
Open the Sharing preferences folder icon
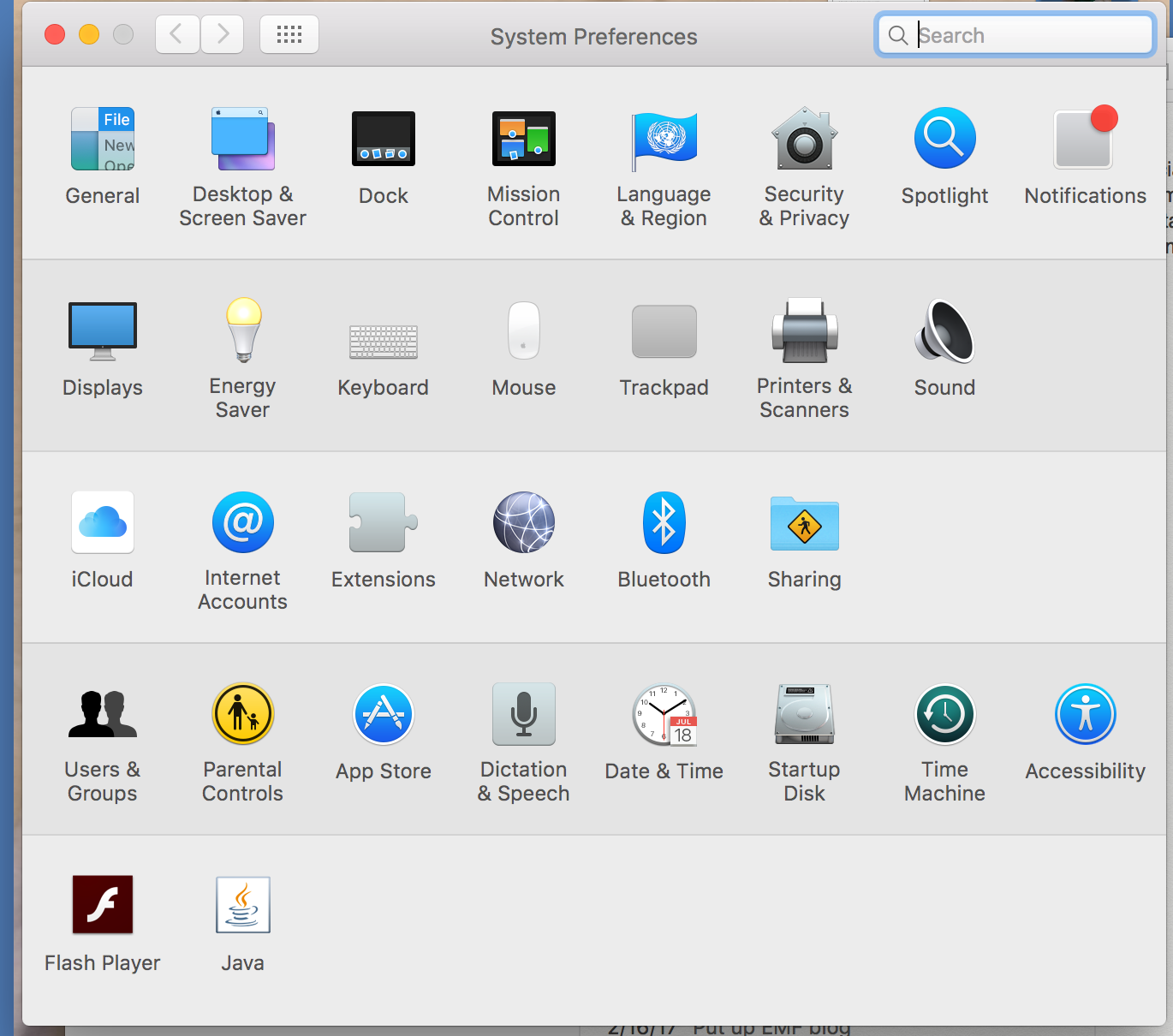pyautogui.click(x=805, y=523)
